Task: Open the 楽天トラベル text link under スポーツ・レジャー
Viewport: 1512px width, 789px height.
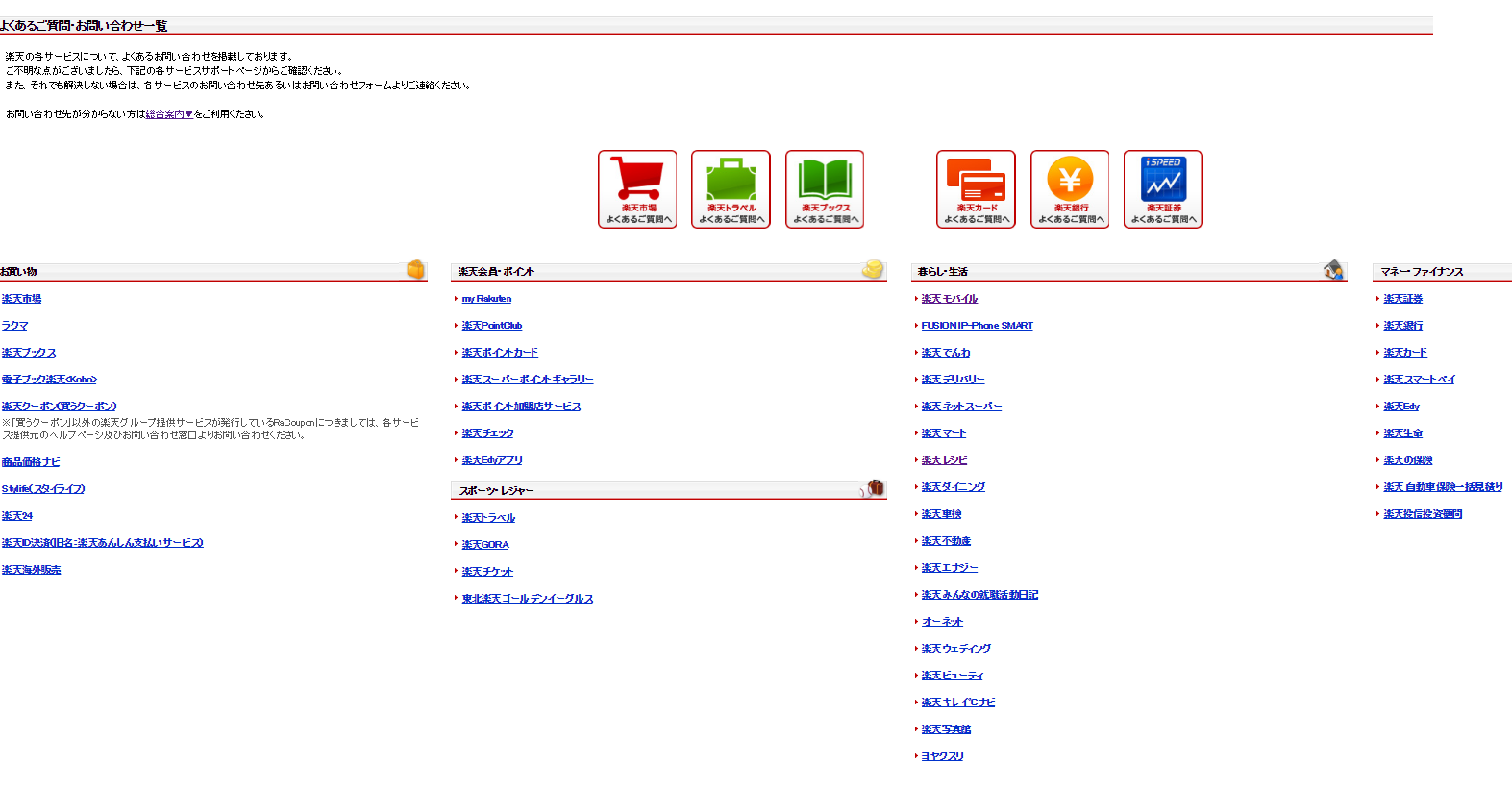Action: click(x=488, y=518)
